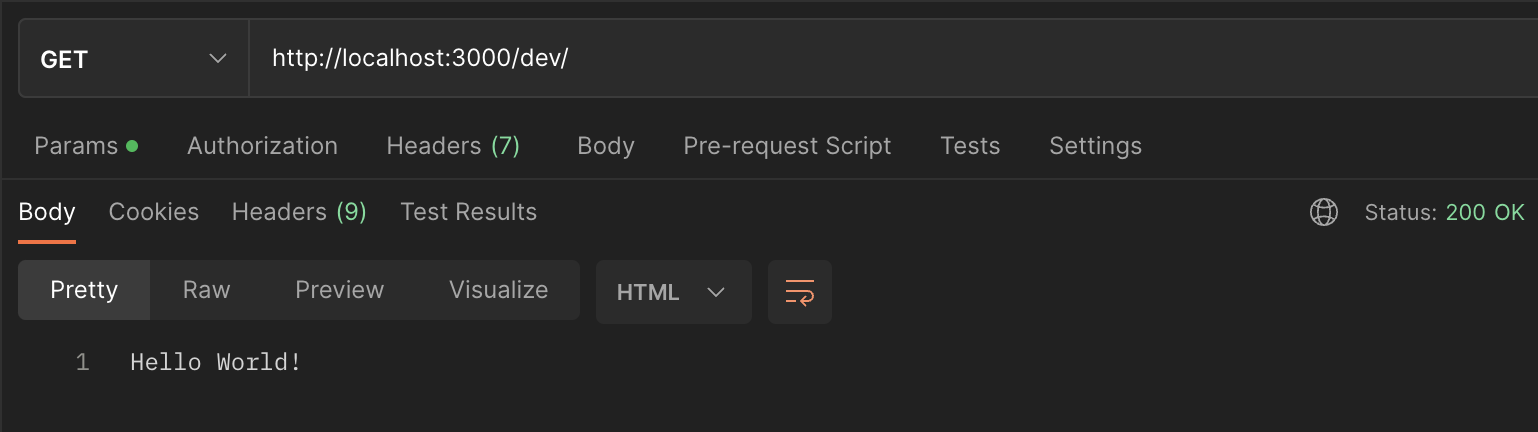Viewport: 1538px width, 432px height.
Task: Select the response Body tab
Action: pos(47,212)
